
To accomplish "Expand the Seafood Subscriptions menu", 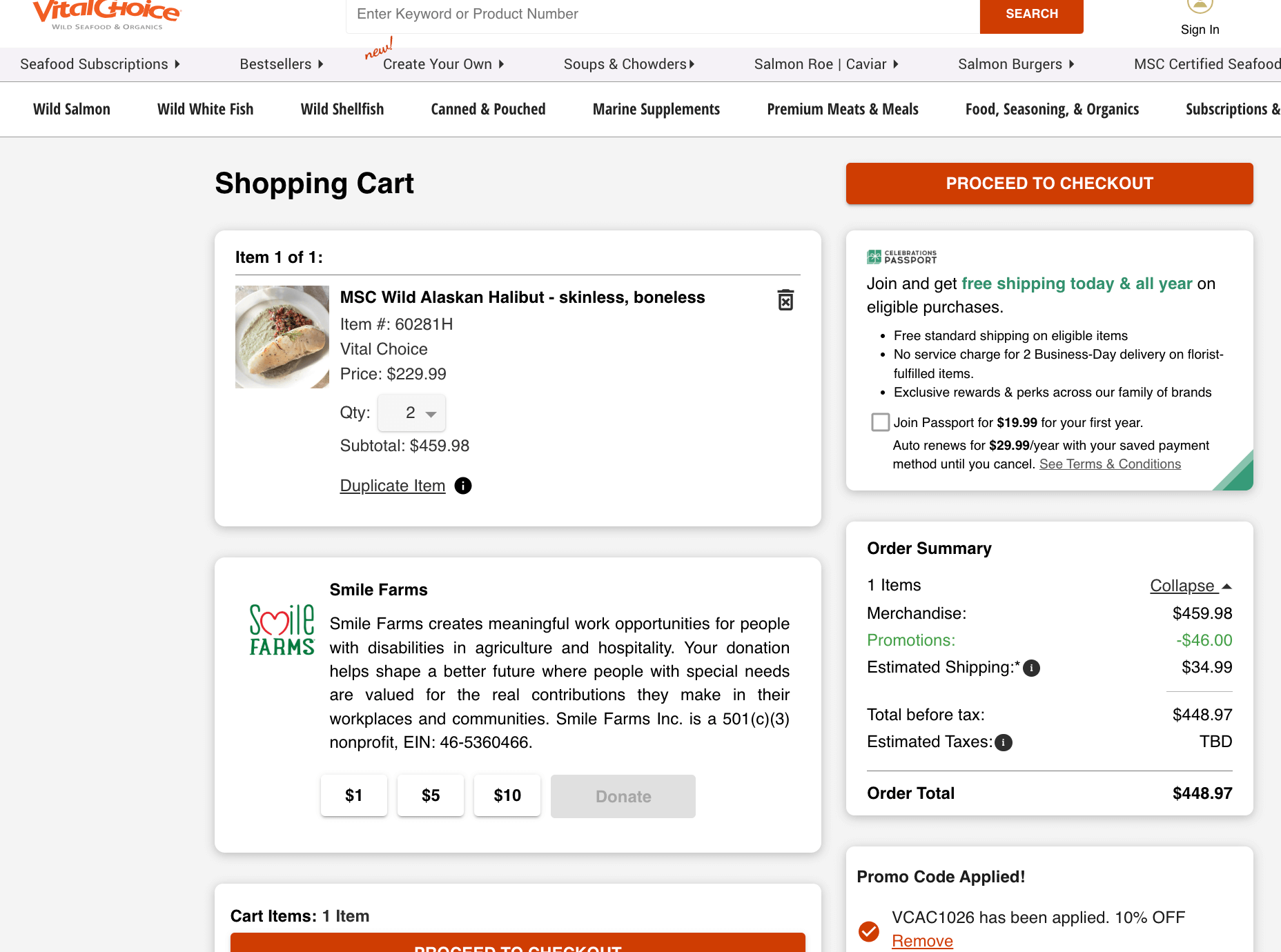I will [x=100, y=64].
